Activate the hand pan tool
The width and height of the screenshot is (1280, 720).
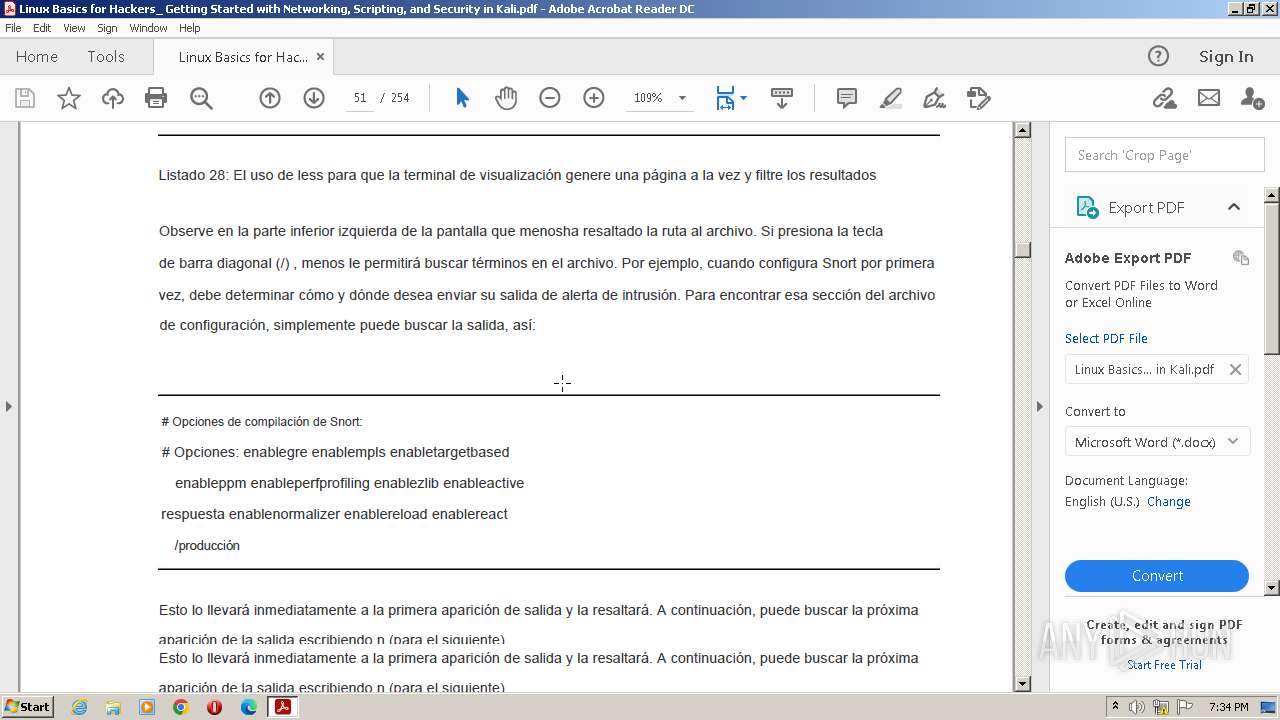click(506, 98)
